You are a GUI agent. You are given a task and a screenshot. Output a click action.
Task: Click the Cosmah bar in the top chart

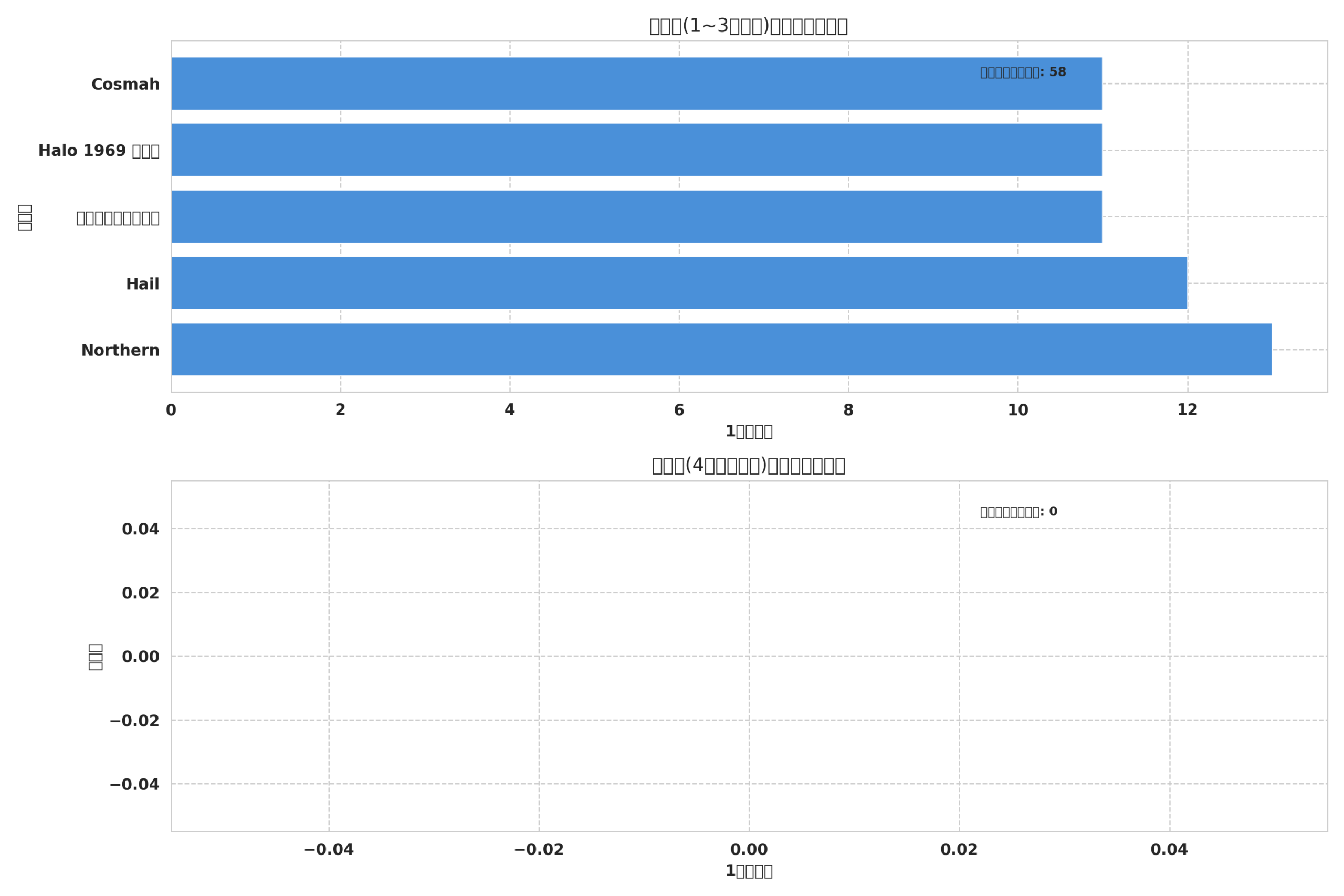tap(637, 83)
